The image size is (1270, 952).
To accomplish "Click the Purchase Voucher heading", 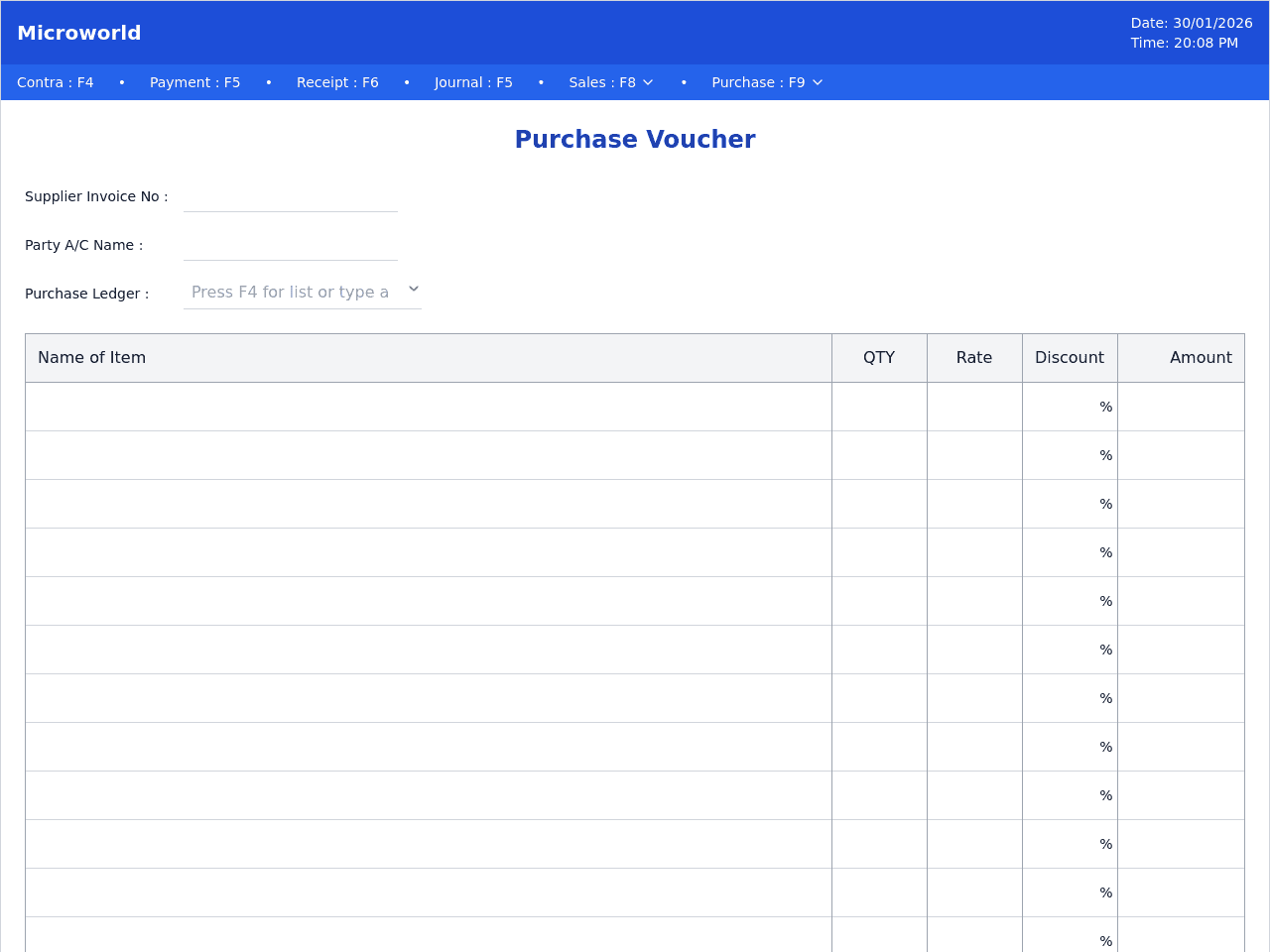I will [x=635, y=140].
